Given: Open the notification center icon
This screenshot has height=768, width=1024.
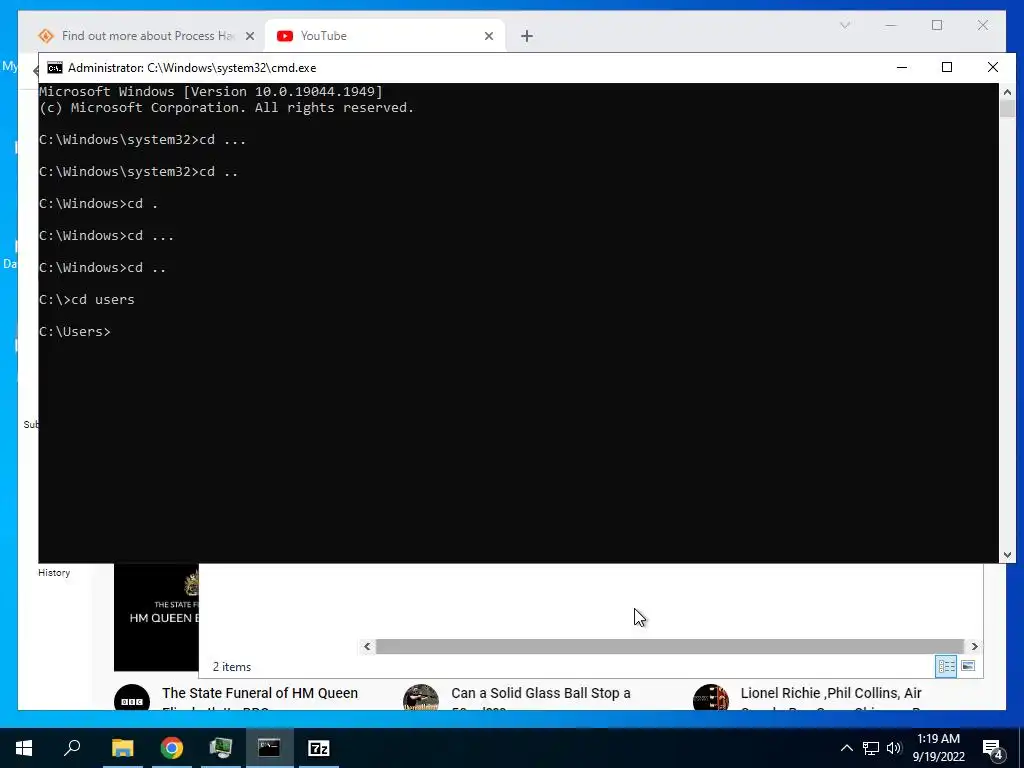Looking at the screenshot, I should 993,748.
